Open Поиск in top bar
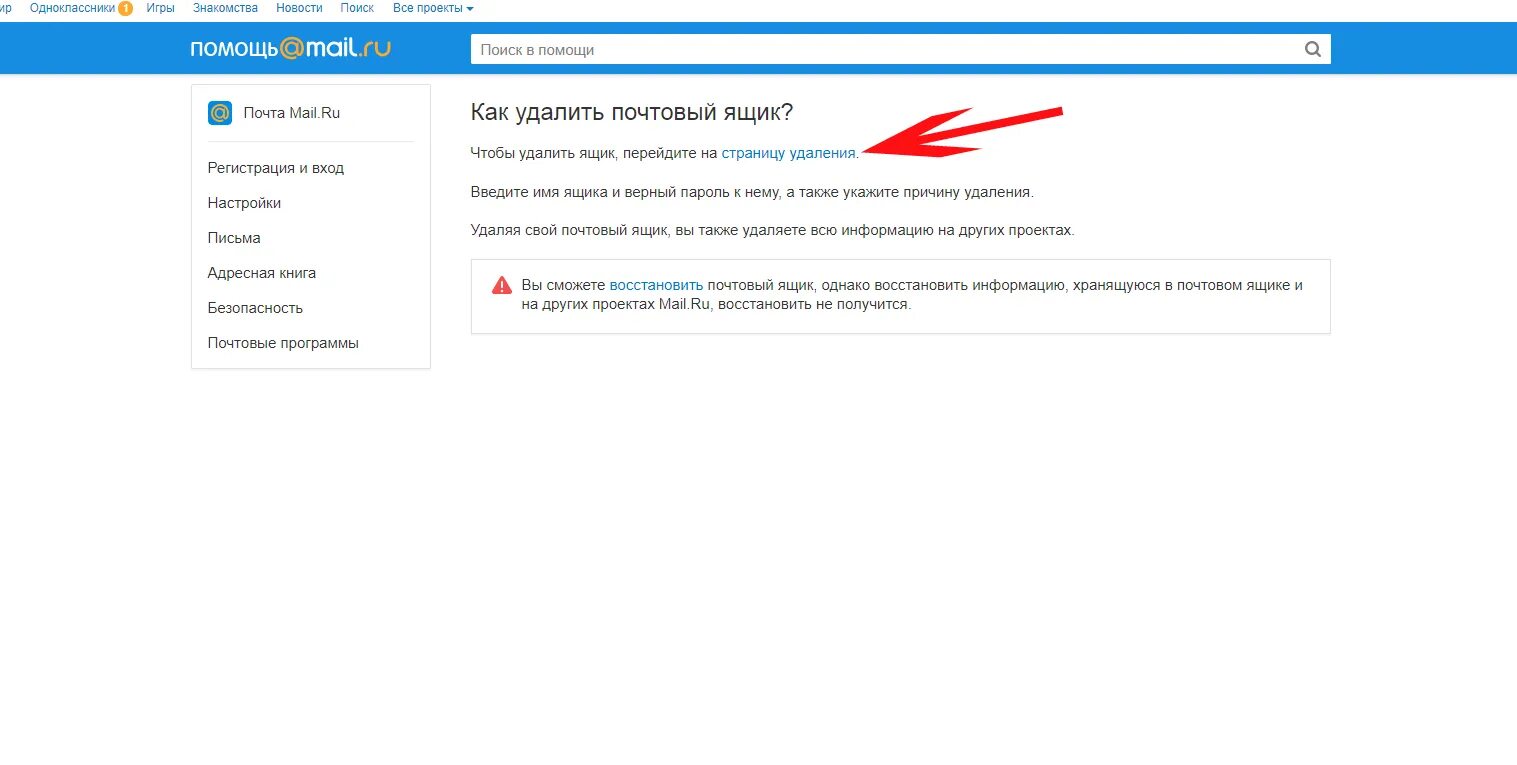Screen dimensions: 1517x765 (x=357, y=8)
